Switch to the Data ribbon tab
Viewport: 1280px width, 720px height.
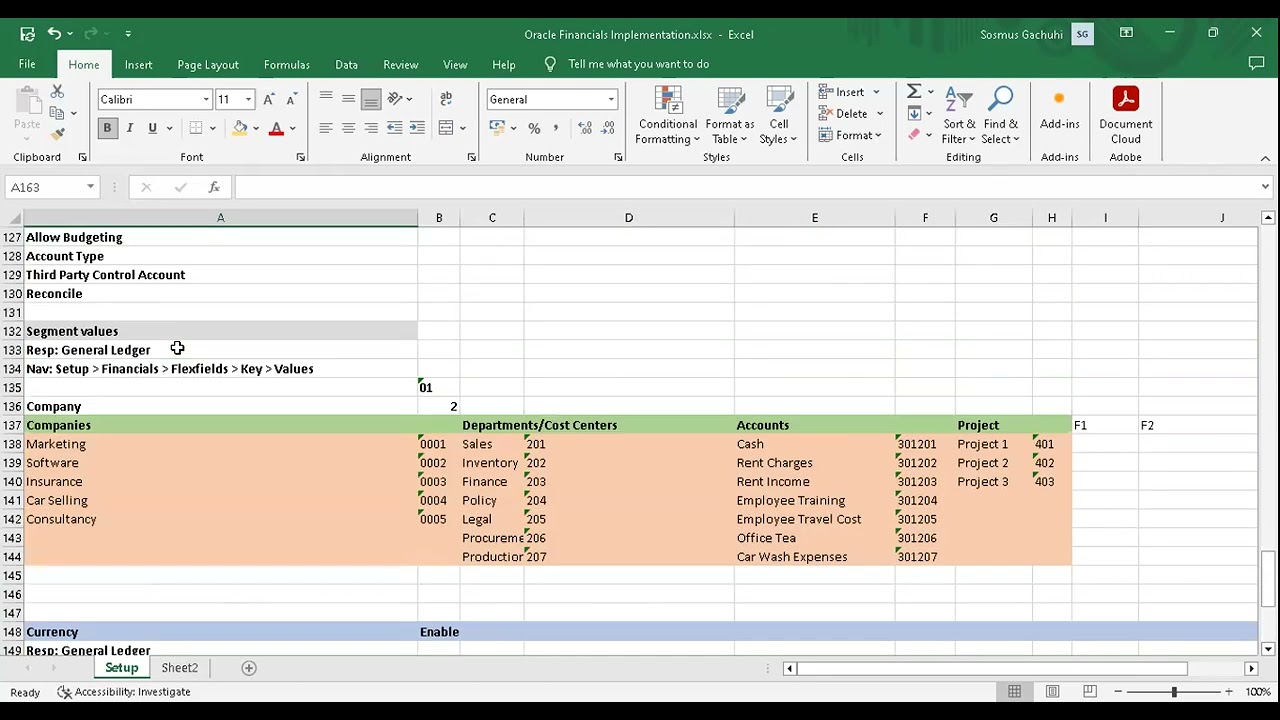pyautogui.click(x=346, y=64)
